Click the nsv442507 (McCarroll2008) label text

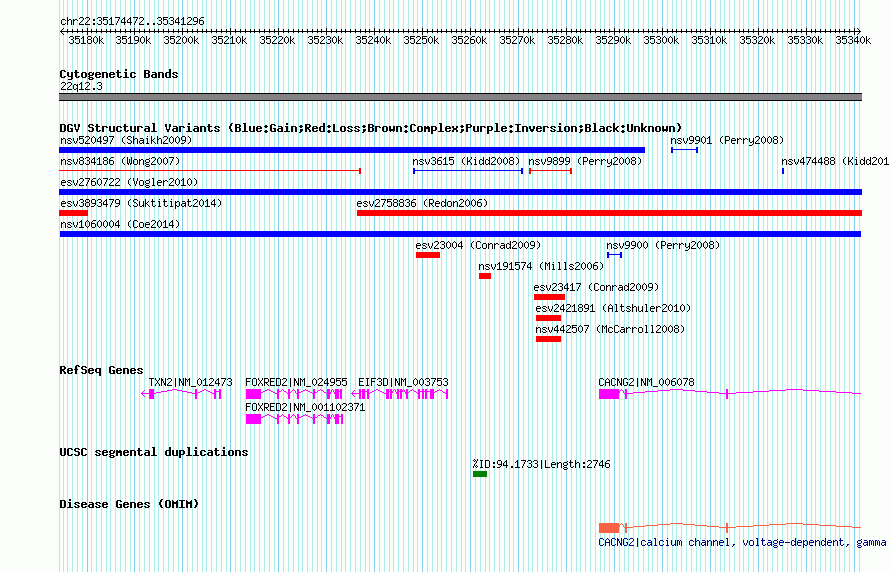pos(610,329)
